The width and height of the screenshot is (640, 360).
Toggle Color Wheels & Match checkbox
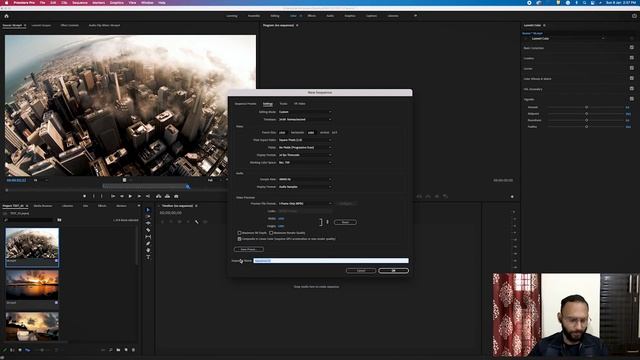(x=631, y=78)
